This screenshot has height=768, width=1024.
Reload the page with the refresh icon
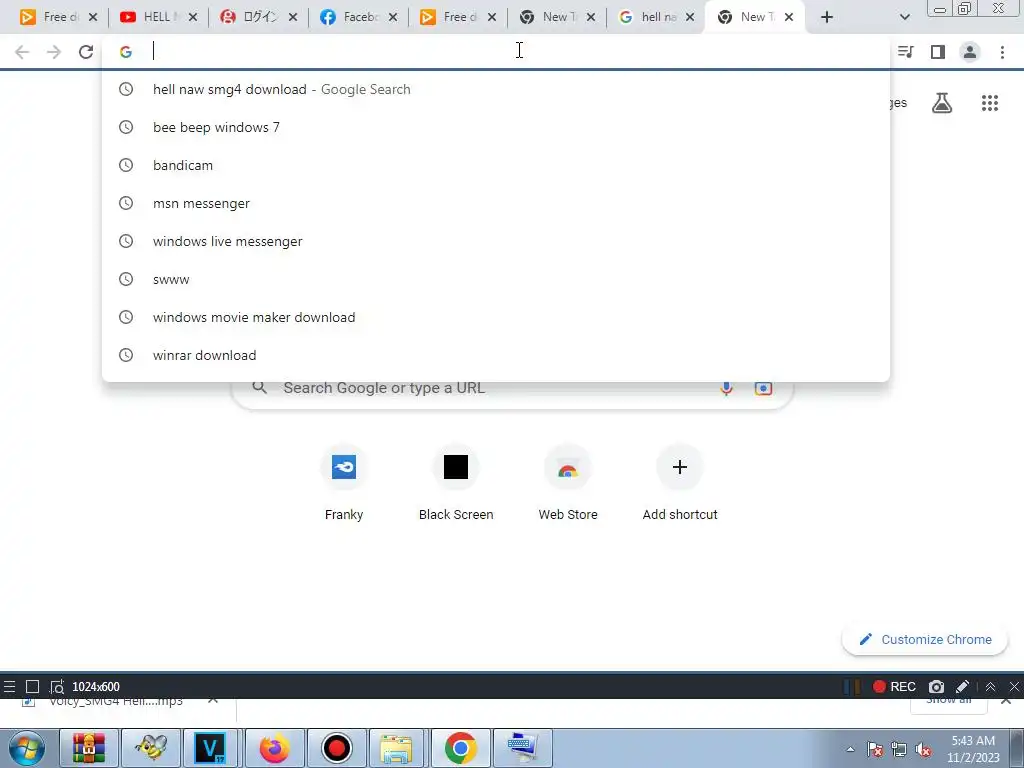(x=86, y=52)
